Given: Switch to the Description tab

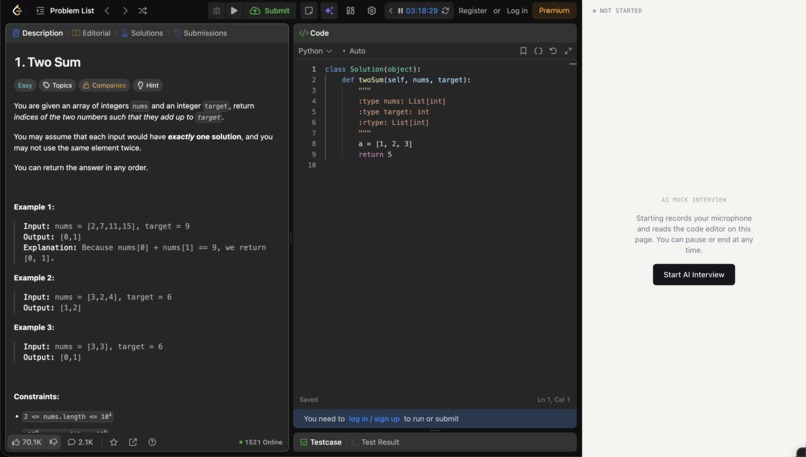Looking at the screenshot, I should tap(38, 33).
